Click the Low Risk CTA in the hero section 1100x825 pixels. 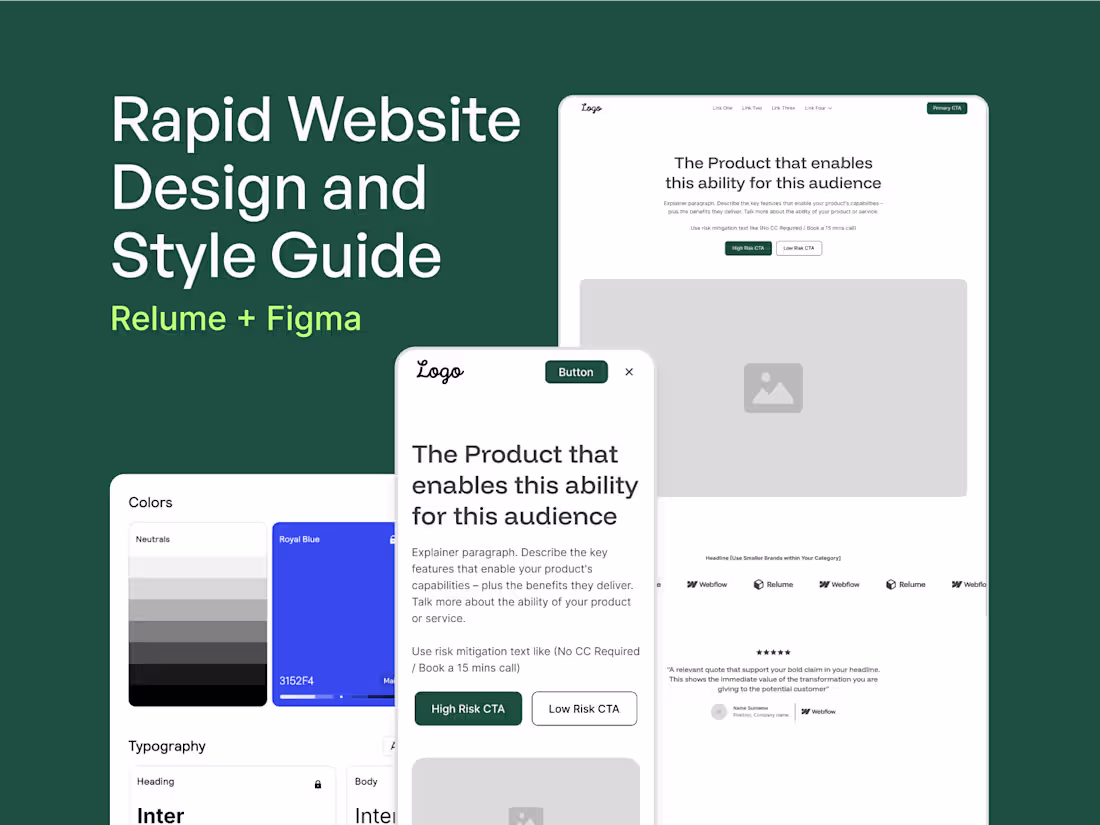coord(798,248)
